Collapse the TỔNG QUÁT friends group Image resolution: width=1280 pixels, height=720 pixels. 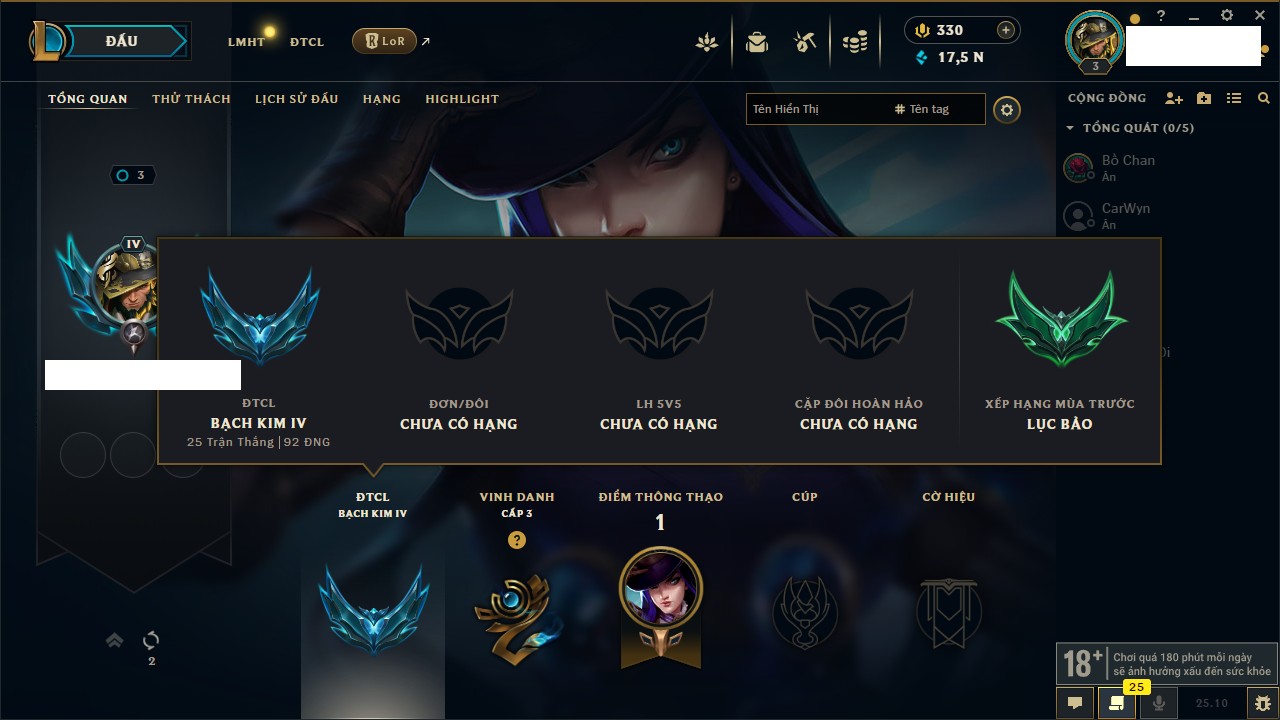point(1130,128)
